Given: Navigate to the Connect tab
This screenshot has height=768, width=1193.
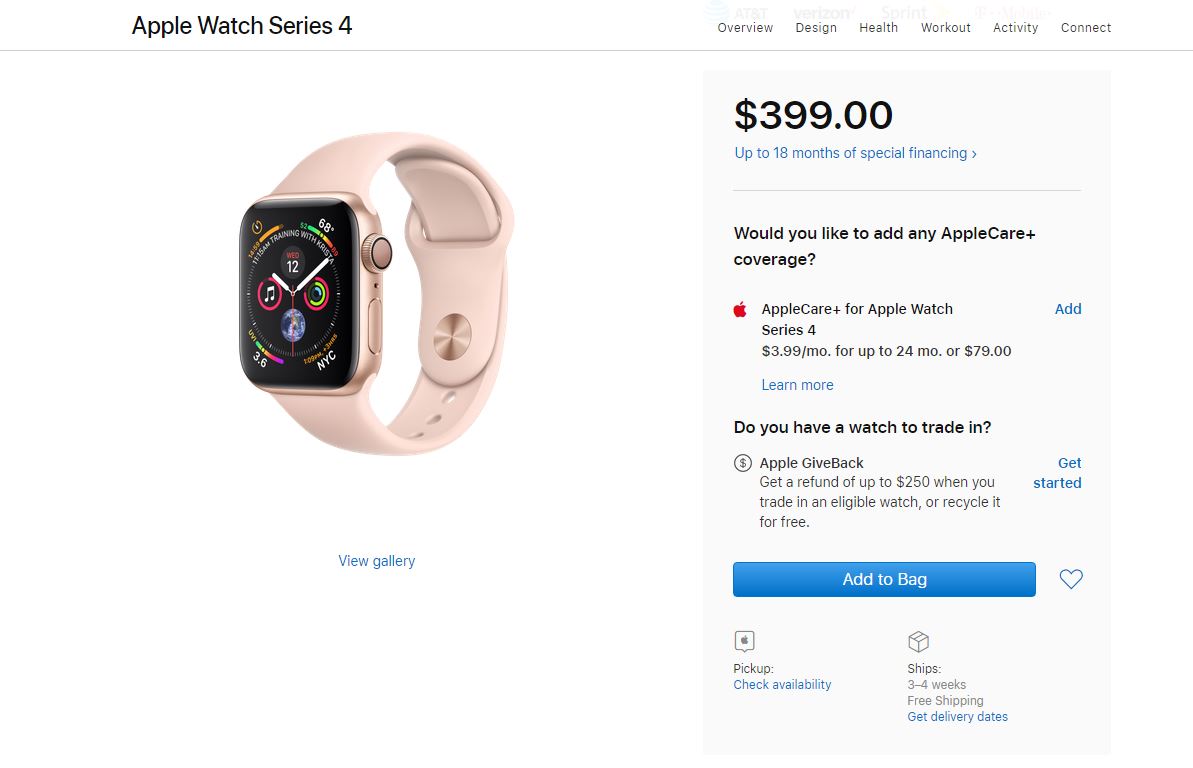Looking at the screenshot, I should click(x=1086, y=28).
